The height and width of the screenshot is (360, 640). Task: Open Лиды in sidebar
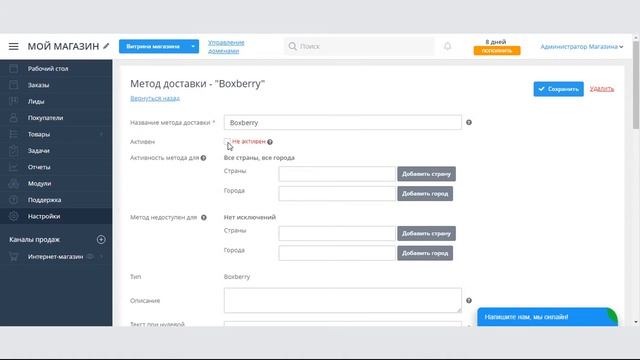[x=36, y=101]
